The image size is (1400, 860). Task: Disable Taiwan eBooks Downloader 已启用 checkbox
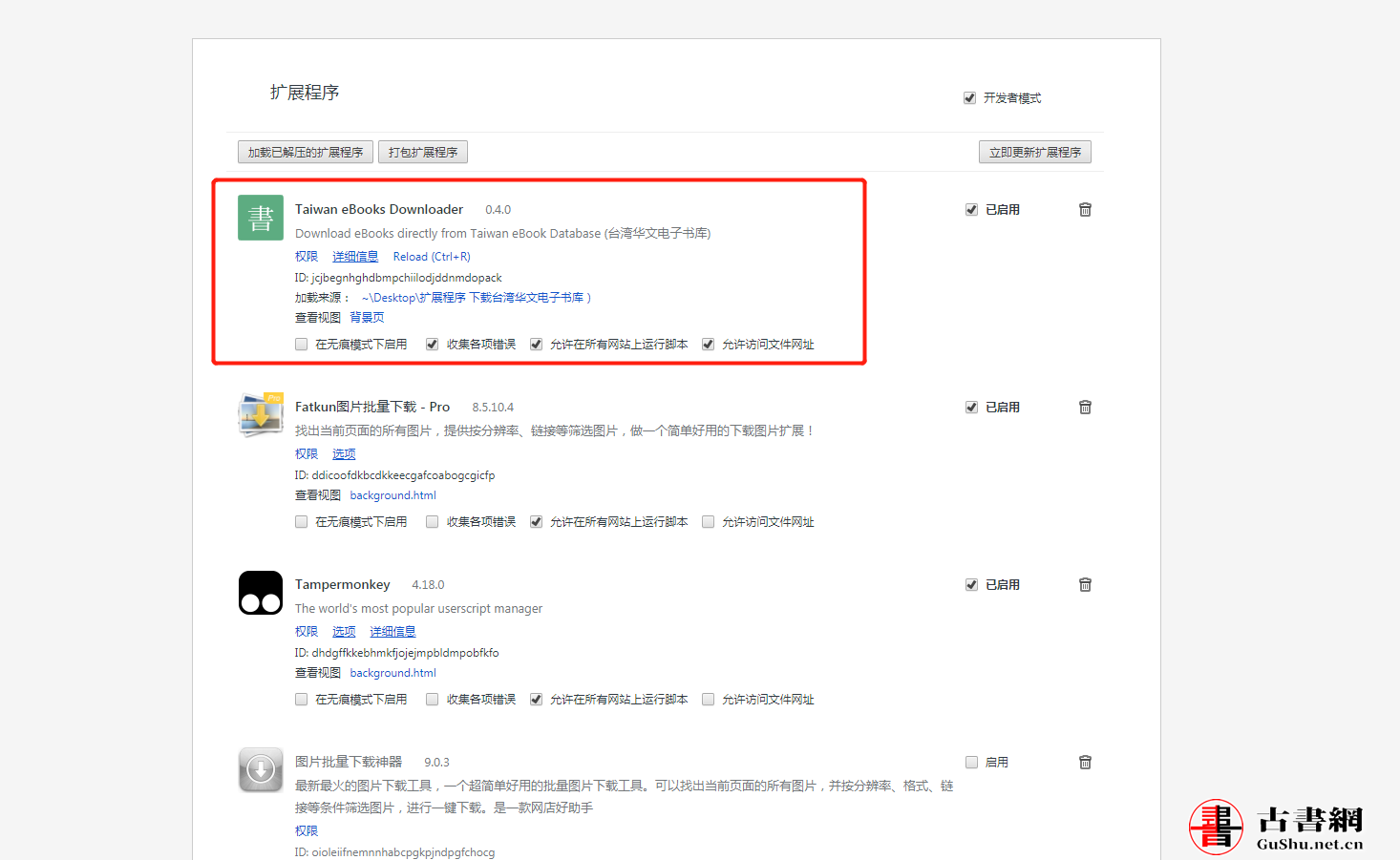[971, 210]
